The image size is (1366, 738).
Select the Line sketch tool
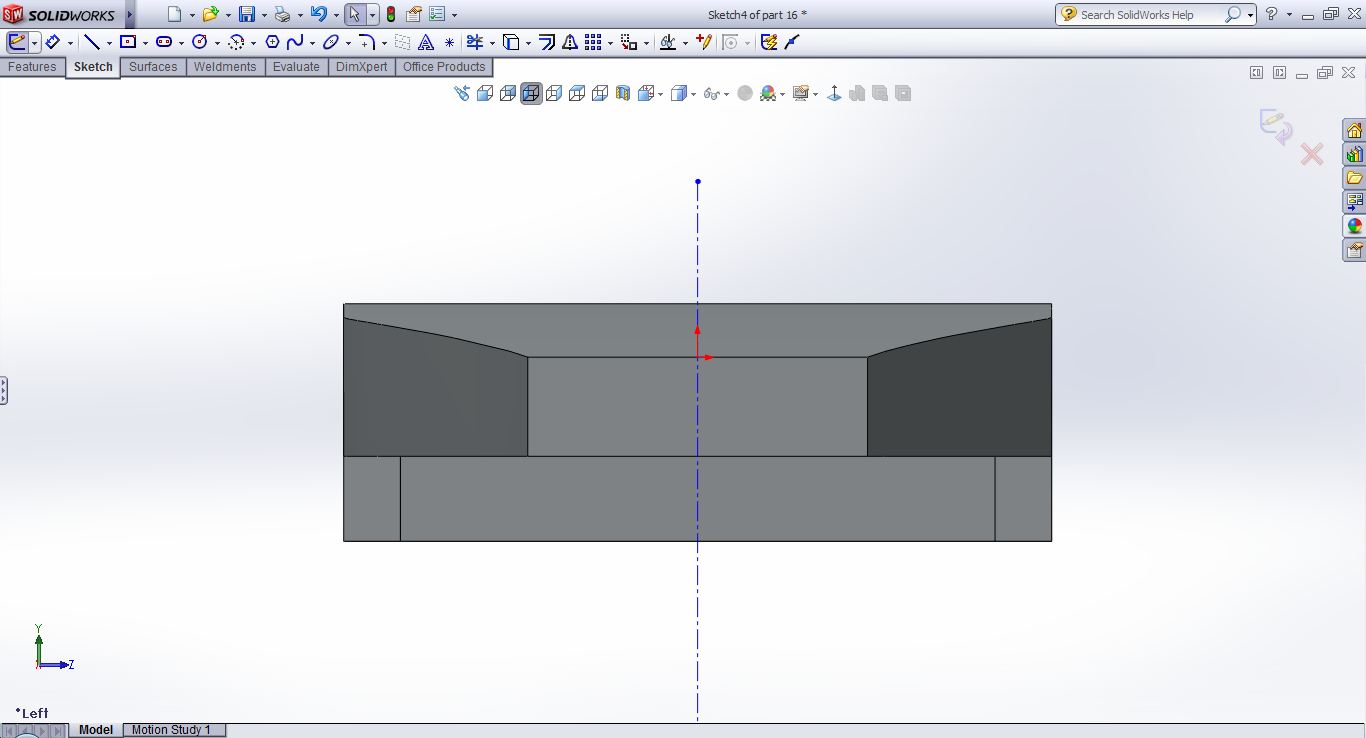(x=91, y=42)
